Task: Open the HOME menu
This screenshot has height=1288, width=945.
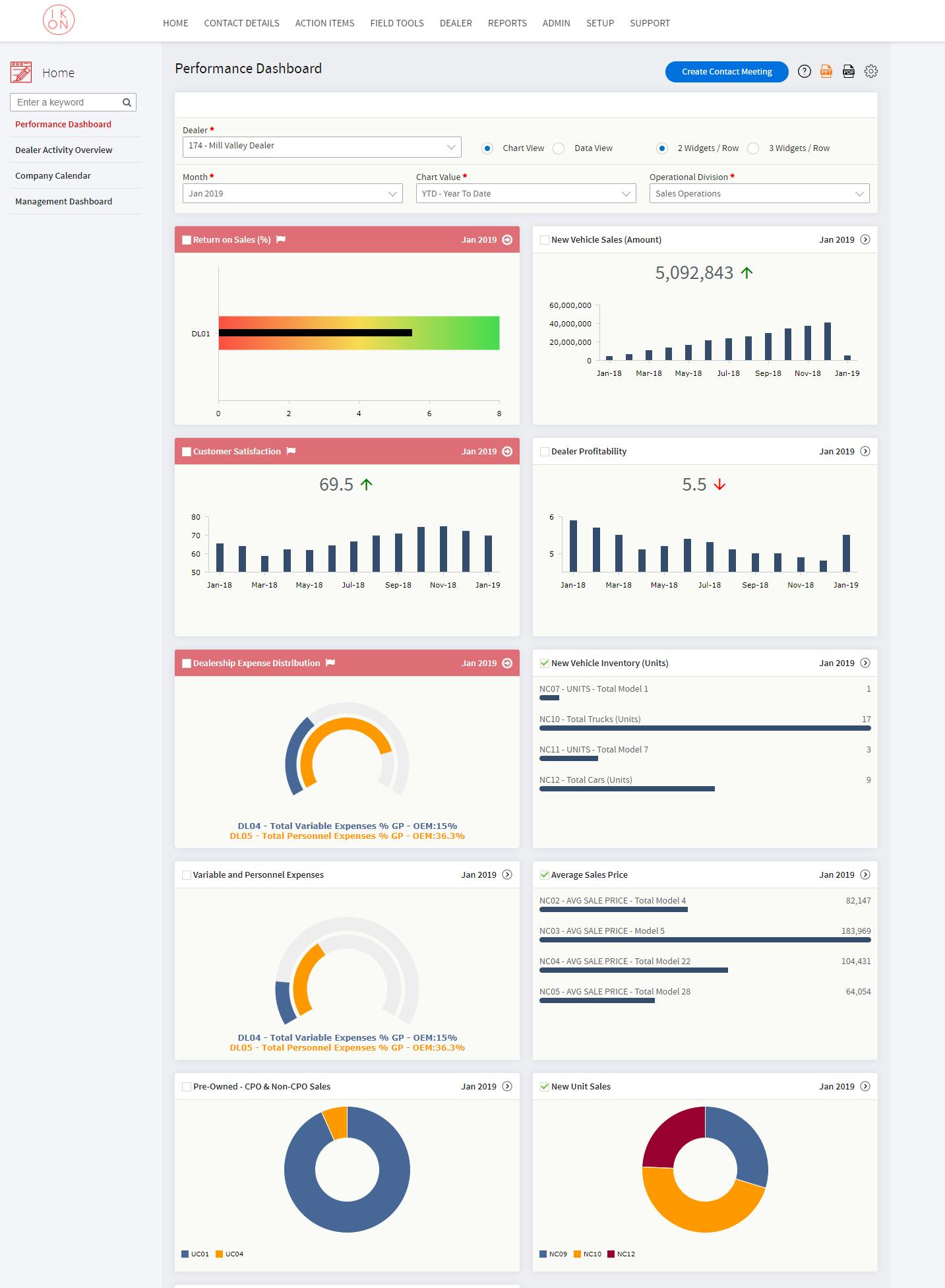Action: 175,23
